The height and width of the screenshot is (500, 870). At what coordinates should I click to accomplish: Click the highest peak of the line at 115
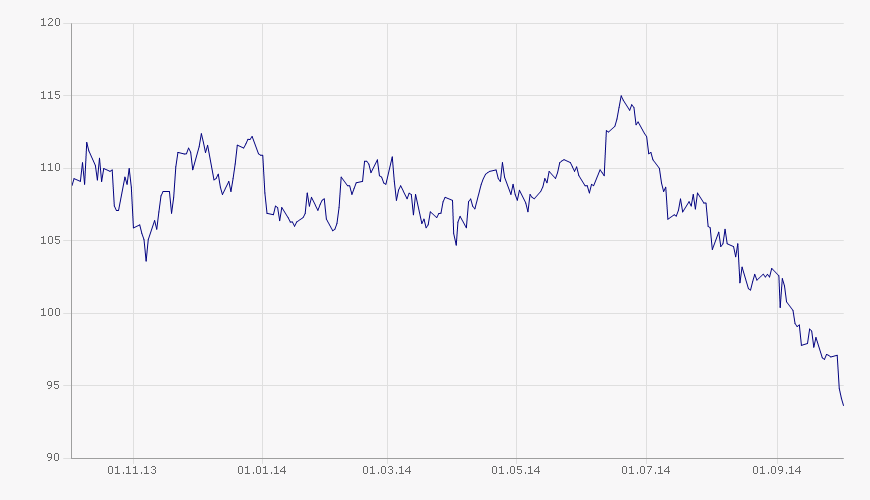coord(621,96)
